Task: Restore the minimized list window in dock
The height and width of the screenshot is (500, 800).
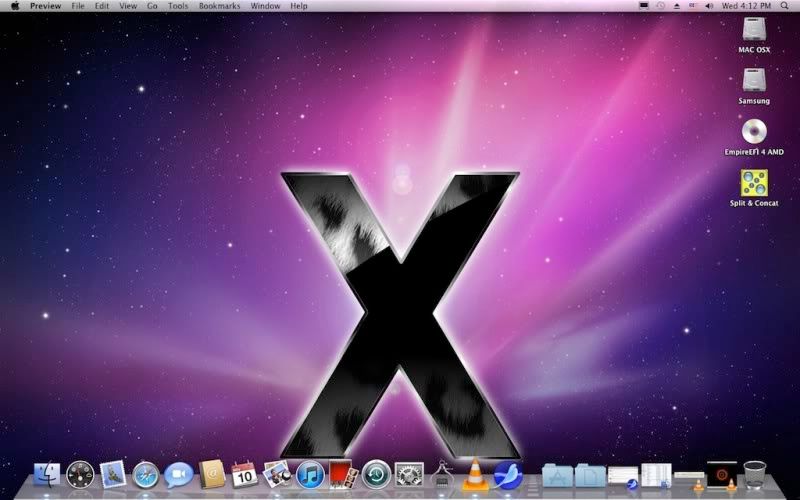Action: [x=656, y=476]
